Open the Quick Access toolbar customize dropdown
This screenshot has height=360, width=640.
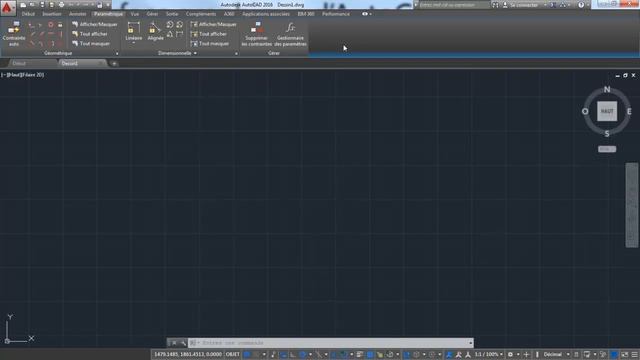tap(109, 5)
